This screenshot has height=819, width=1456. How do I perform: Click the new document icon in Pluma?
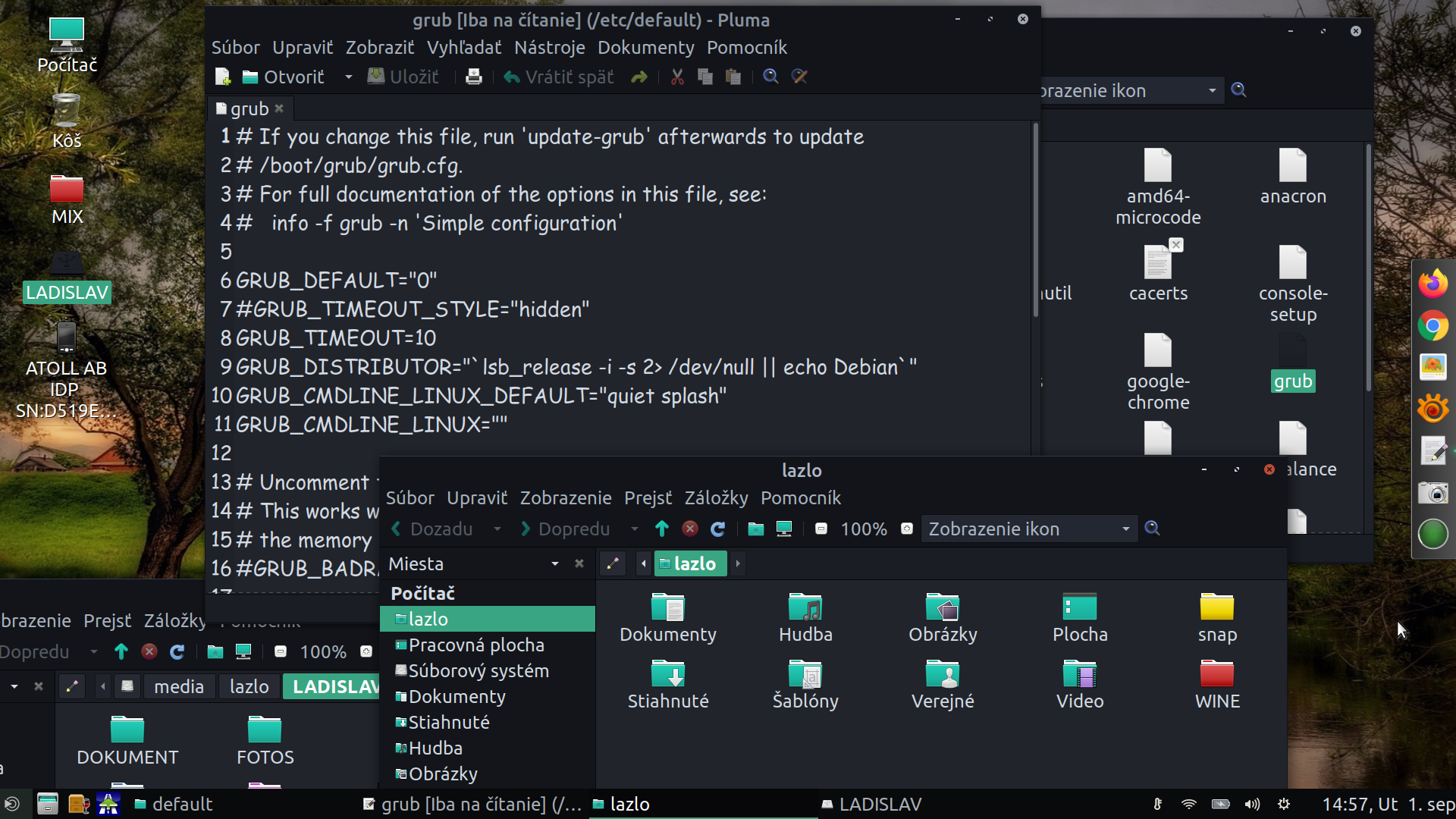(223, 77)
